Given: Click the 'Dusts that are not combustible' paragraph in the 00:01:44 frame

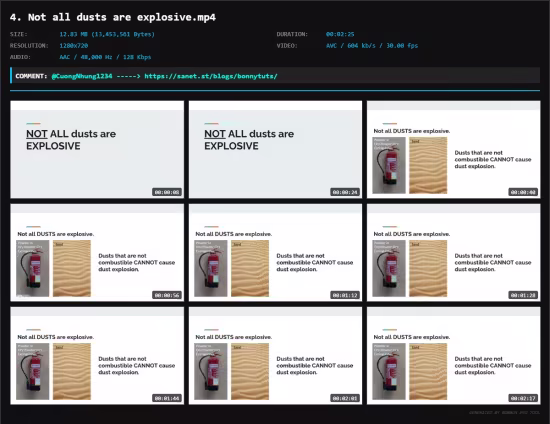Looking at the screenshot, I should [x=136, y=365].
